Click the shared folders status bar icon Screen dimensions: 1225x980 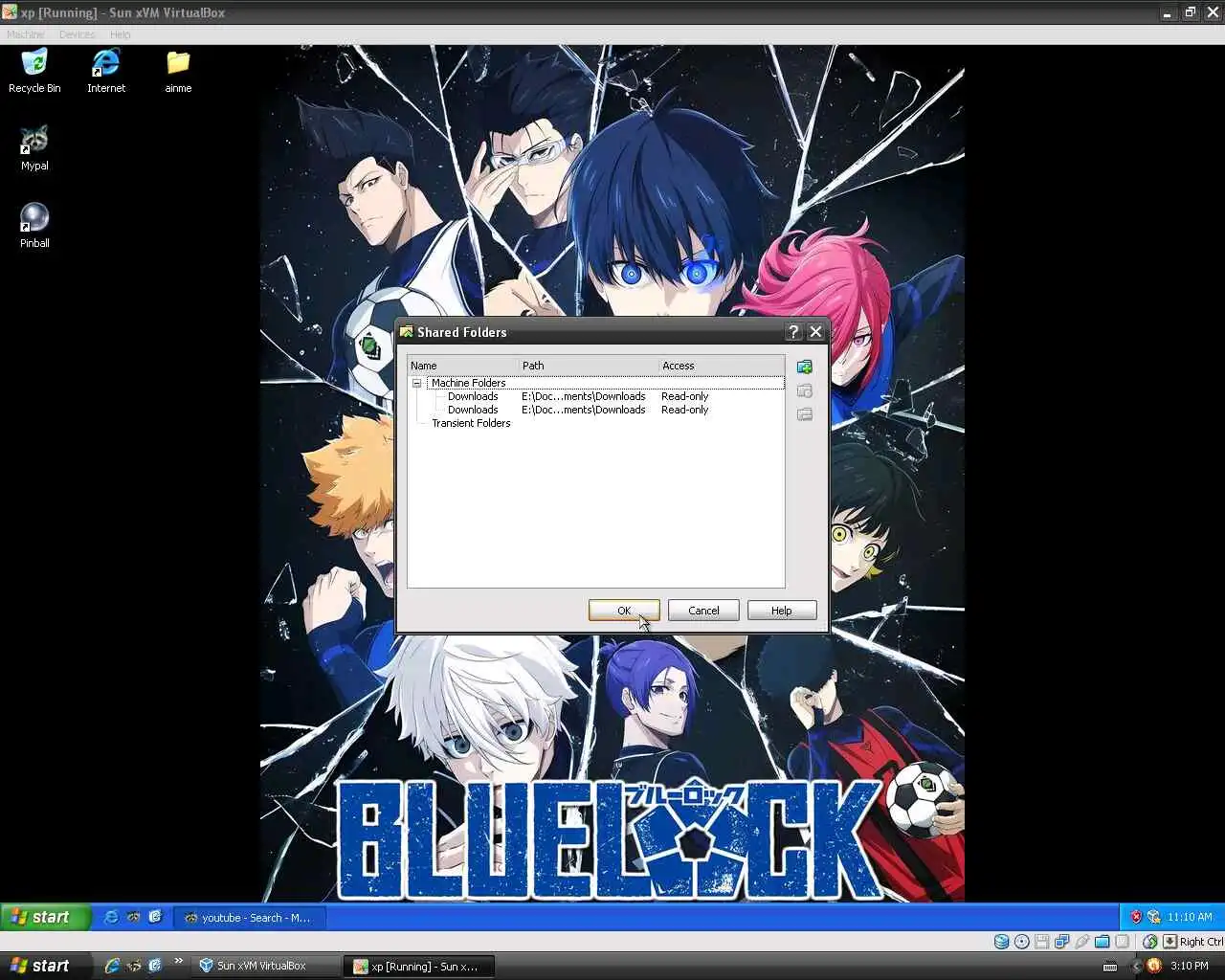click(1102, 942)
